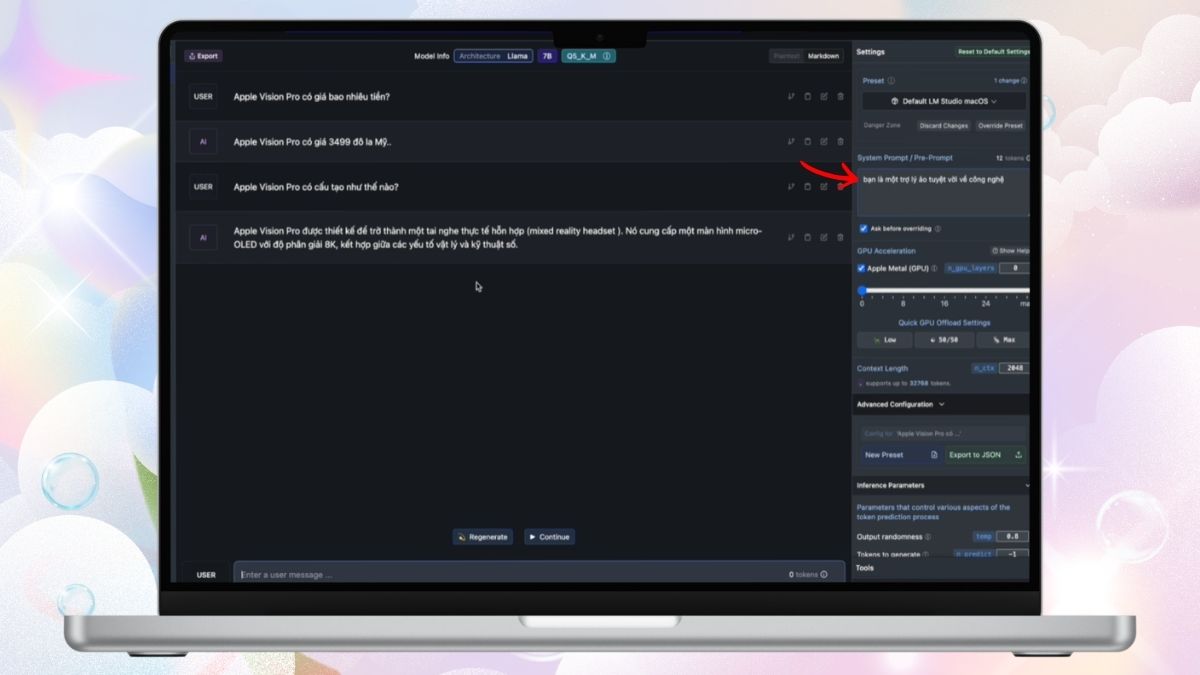The height and width of the screenshot is (675, 1200).
Task: Select the 50/50 GPU offload setting
Action: pyautogui.click(x=944, y=340)
